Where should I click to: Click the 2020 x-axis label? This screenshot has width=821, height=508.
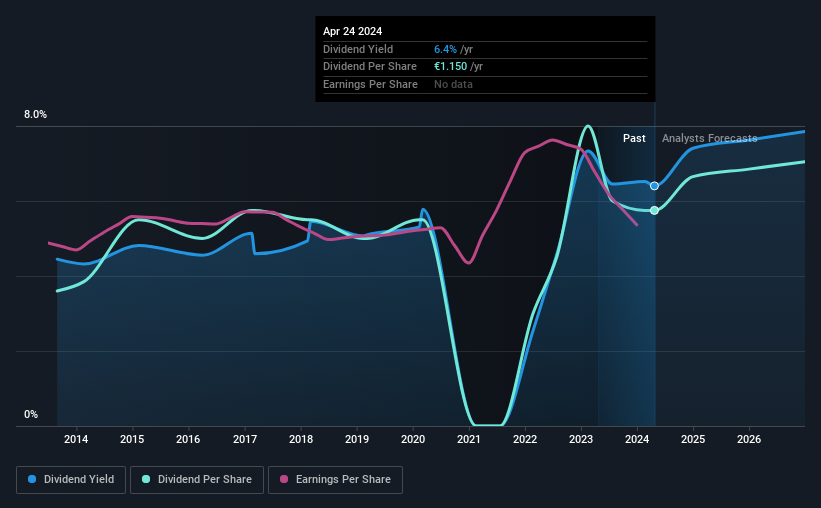(413, 439)
